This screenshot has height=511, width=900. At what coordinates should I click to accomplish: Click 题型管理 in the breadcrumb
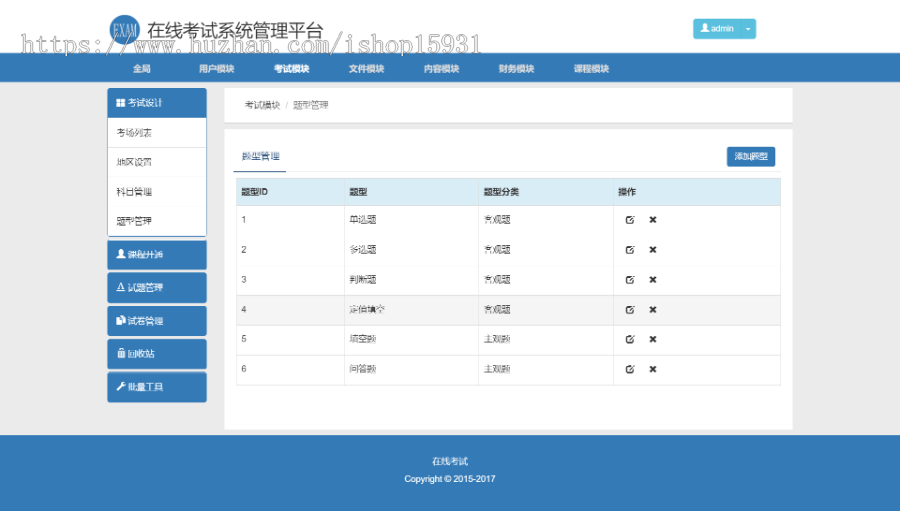(311, 105)
